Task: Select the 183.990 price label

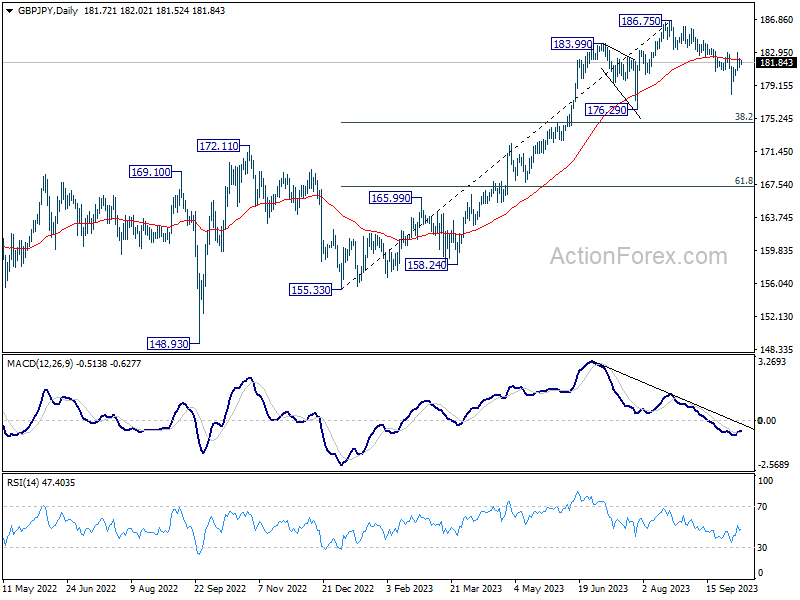Action: [572, 44]
